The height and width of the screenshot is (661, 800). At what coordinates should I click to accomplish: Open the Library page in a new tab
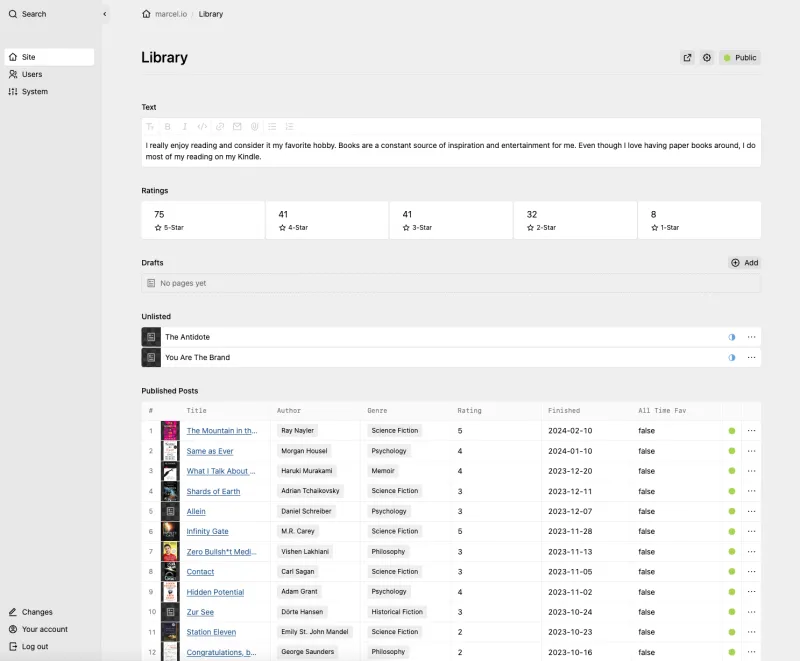click(687, 57)
